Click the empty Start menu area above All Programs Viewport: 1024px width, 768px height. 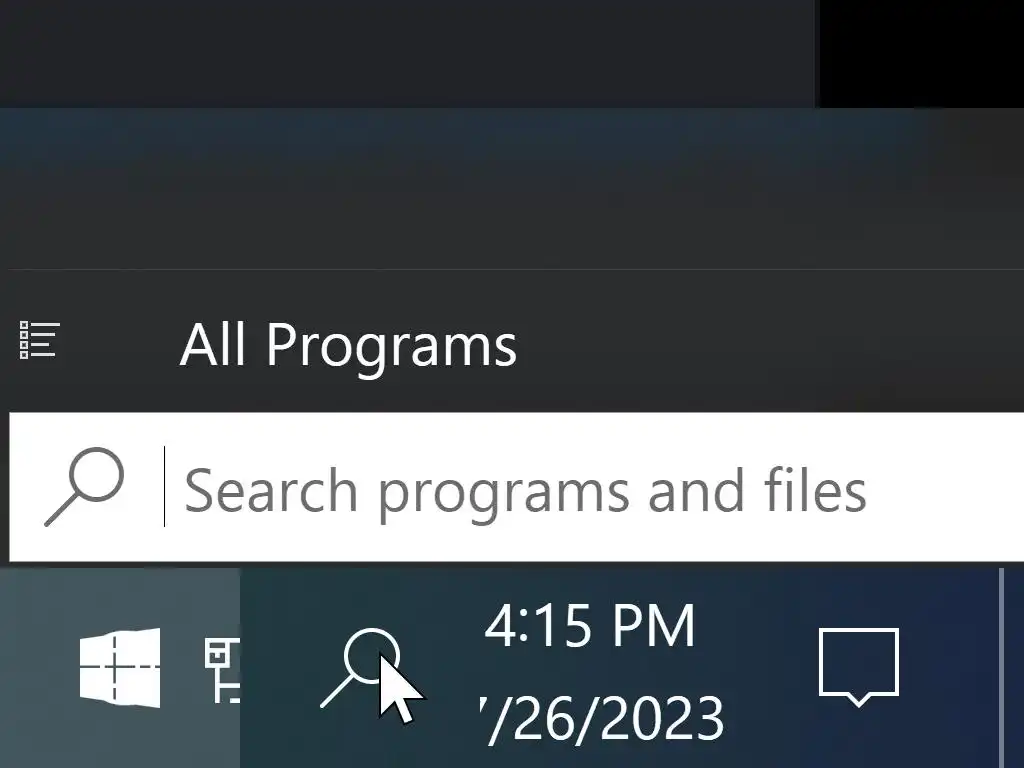click(512, 189)
